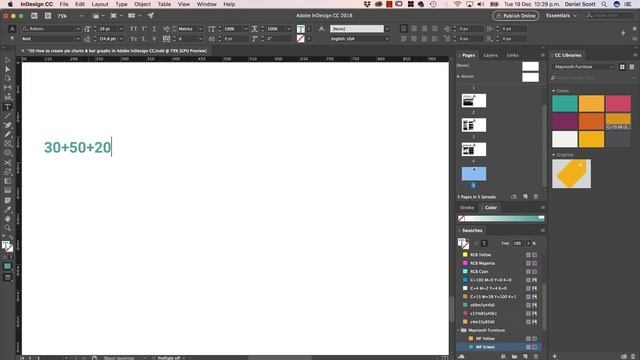Click Create New Page icon in Pages panel

click(x=525, y=196)
